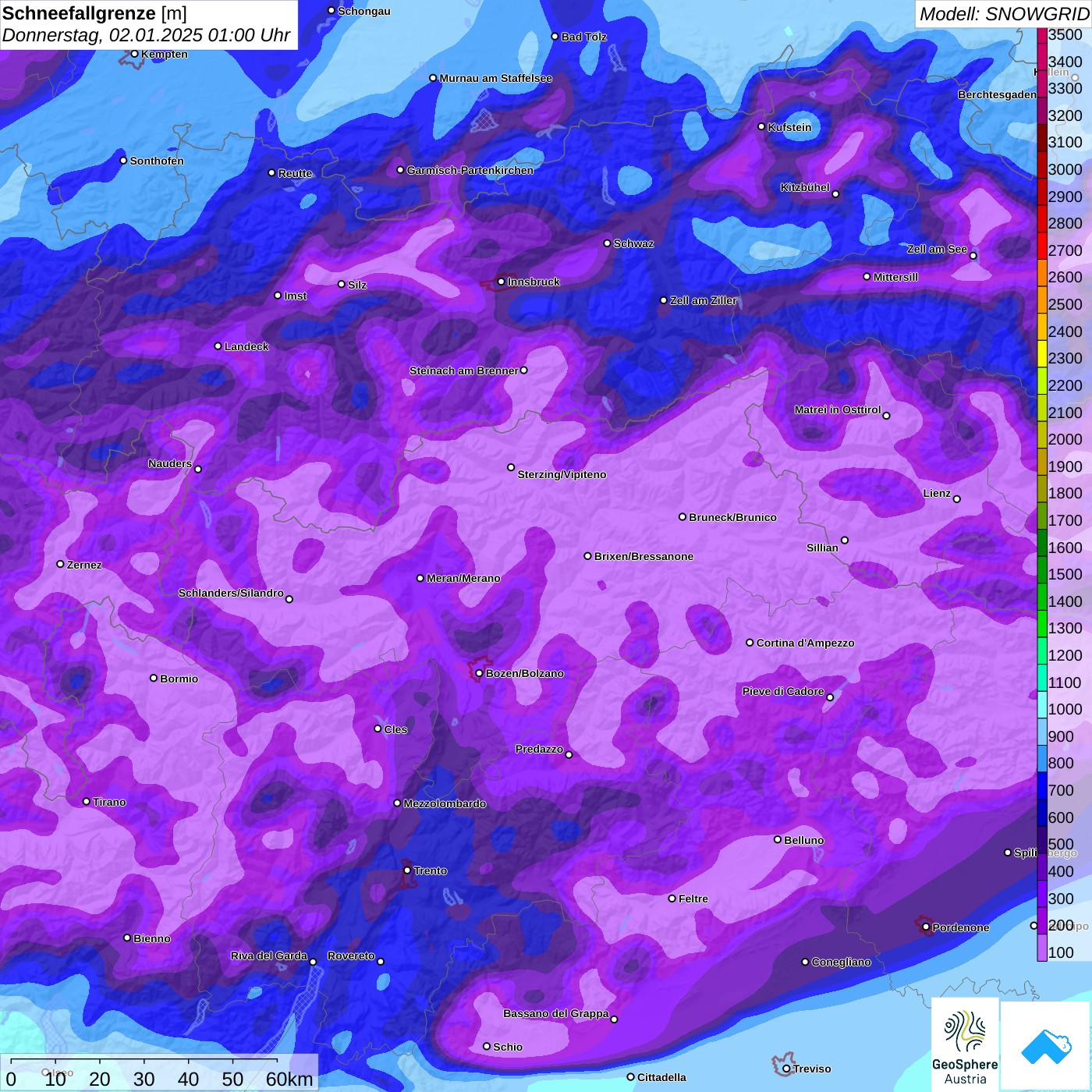Viewport: 1092px width, 1092px height.
Task: Click the 'Bad Tölz' label
Action: coord(583,37)
